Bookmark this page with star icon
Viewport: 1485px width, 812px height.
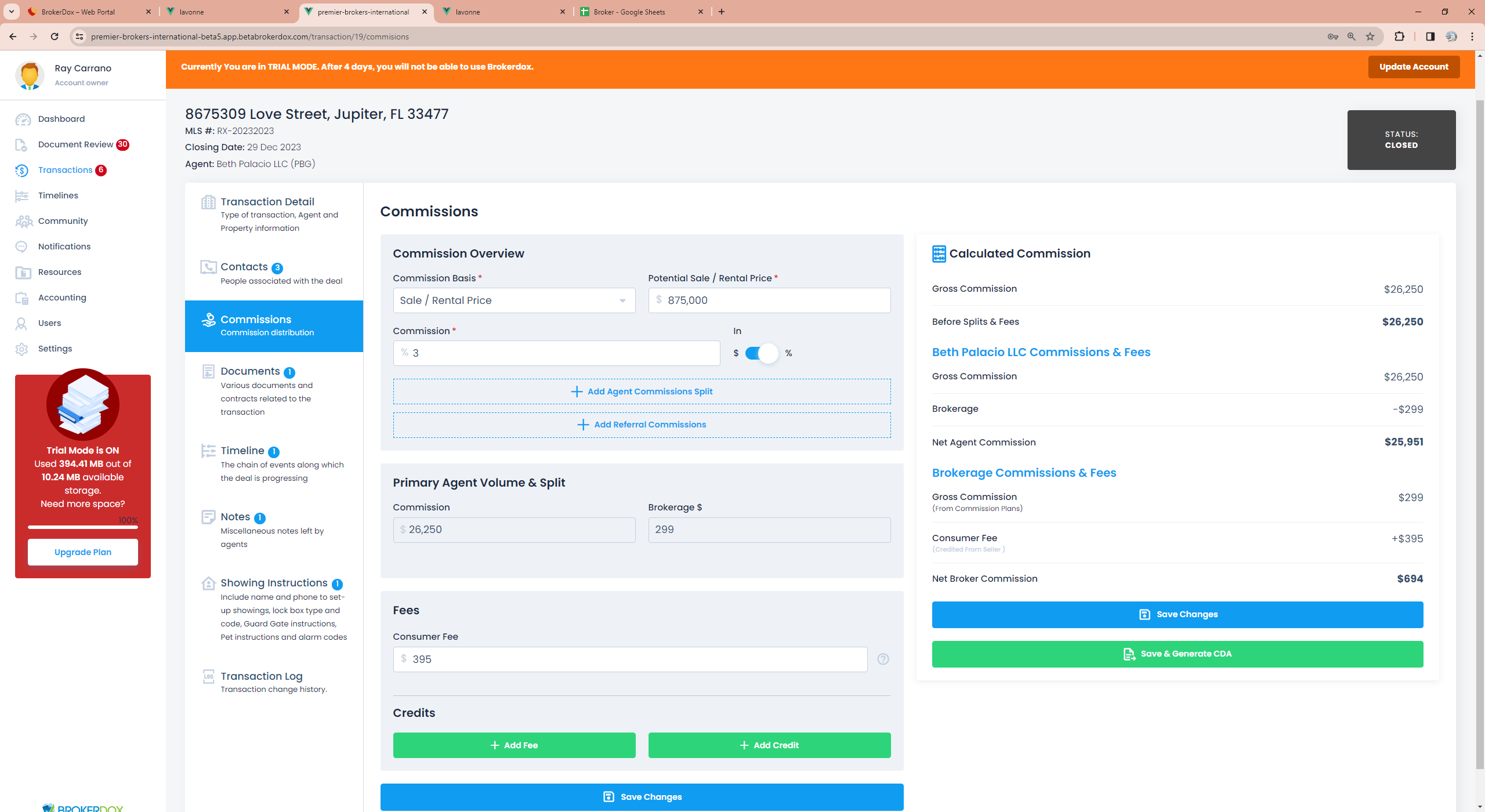coord(1370,37)
